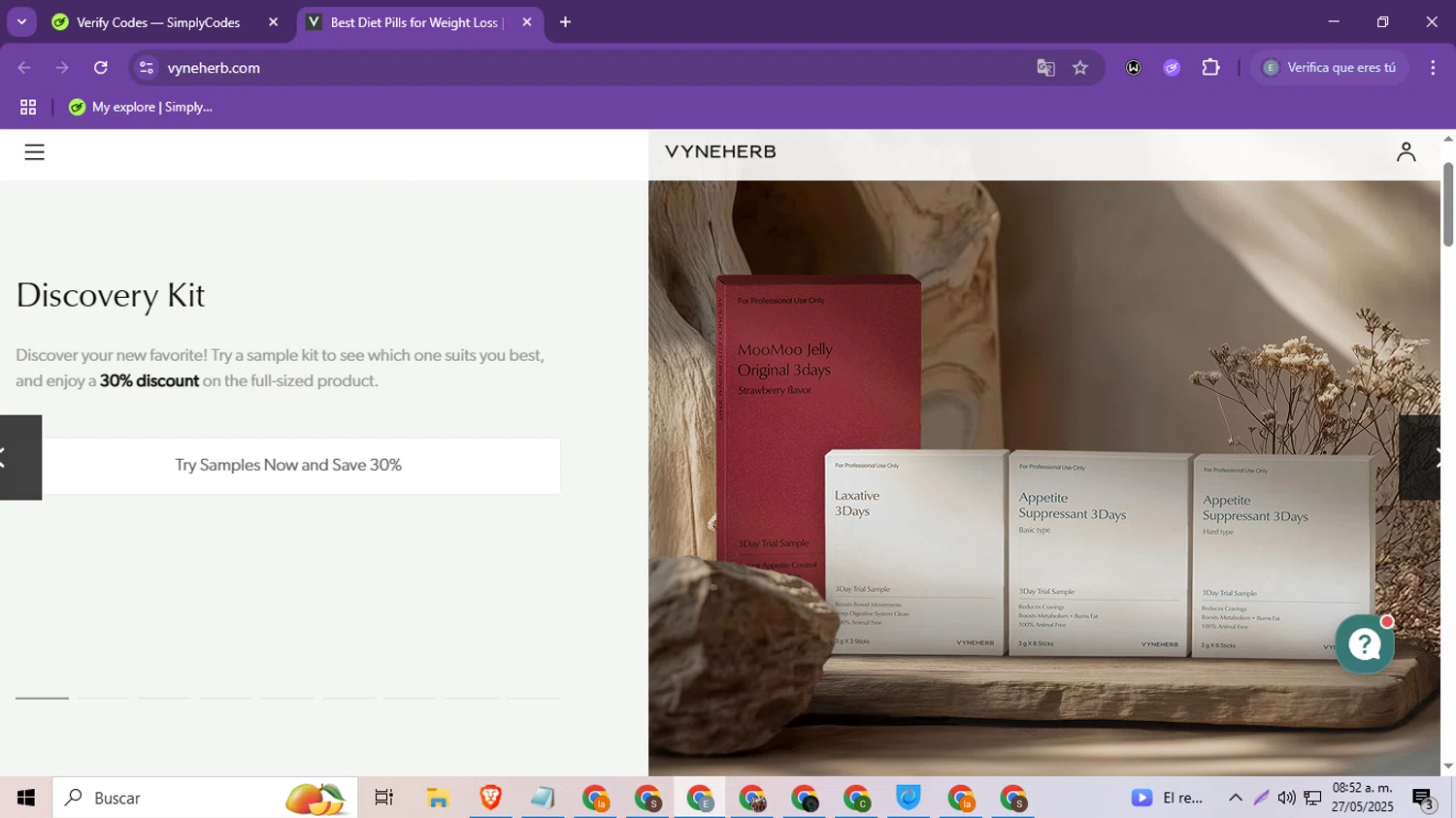Viewport: 1456px width, 818px height.
Task: Open a new browser tab
Action: tap(565, 22)
